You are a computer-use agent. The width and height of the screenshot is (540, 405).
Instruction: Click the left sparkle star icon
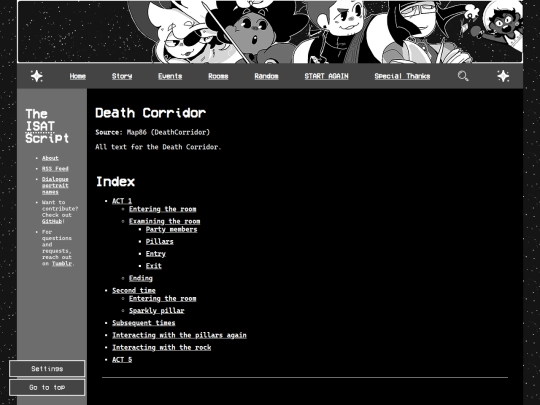click(x=37, y=76)
